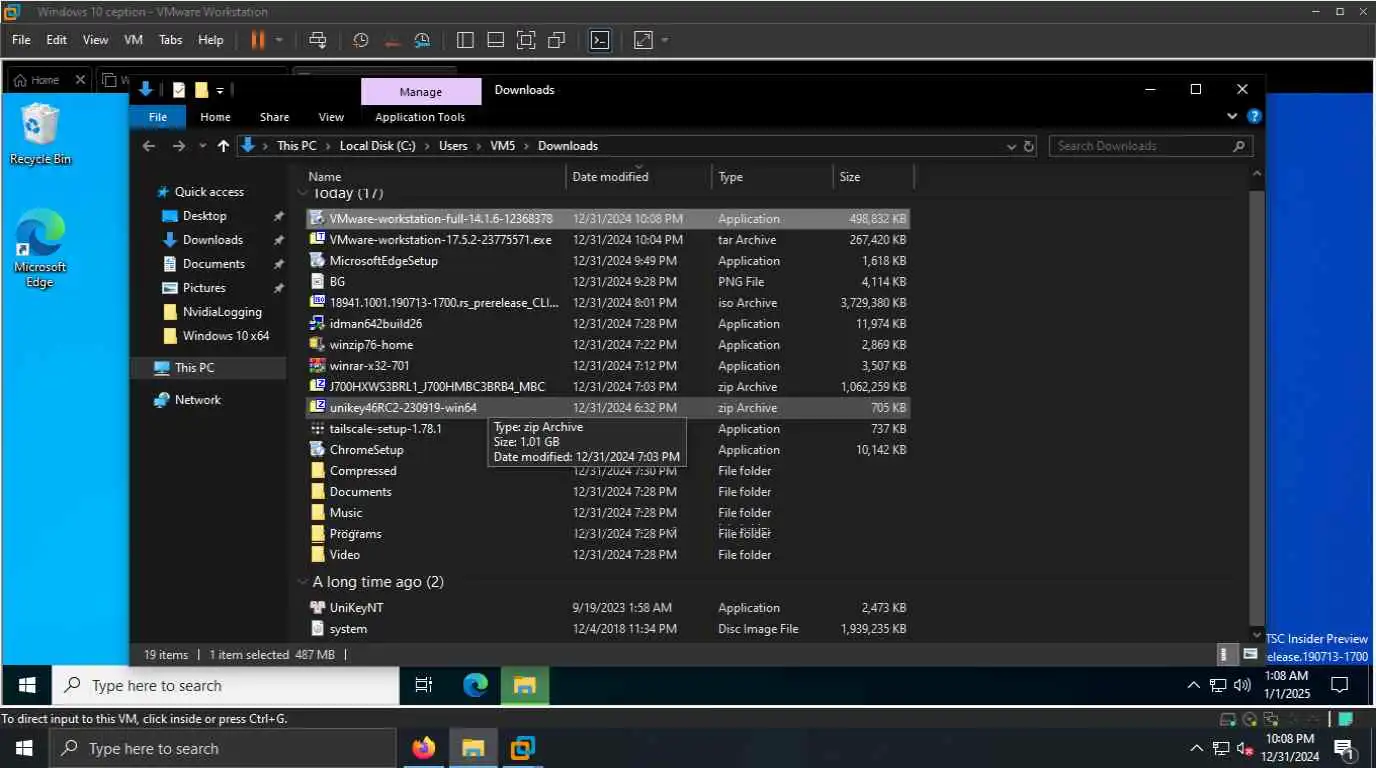Image resolution: width=1376 pixels, height=768 pixels.
Task: Open the VMware Tabs menu
Action: (171, 40)
